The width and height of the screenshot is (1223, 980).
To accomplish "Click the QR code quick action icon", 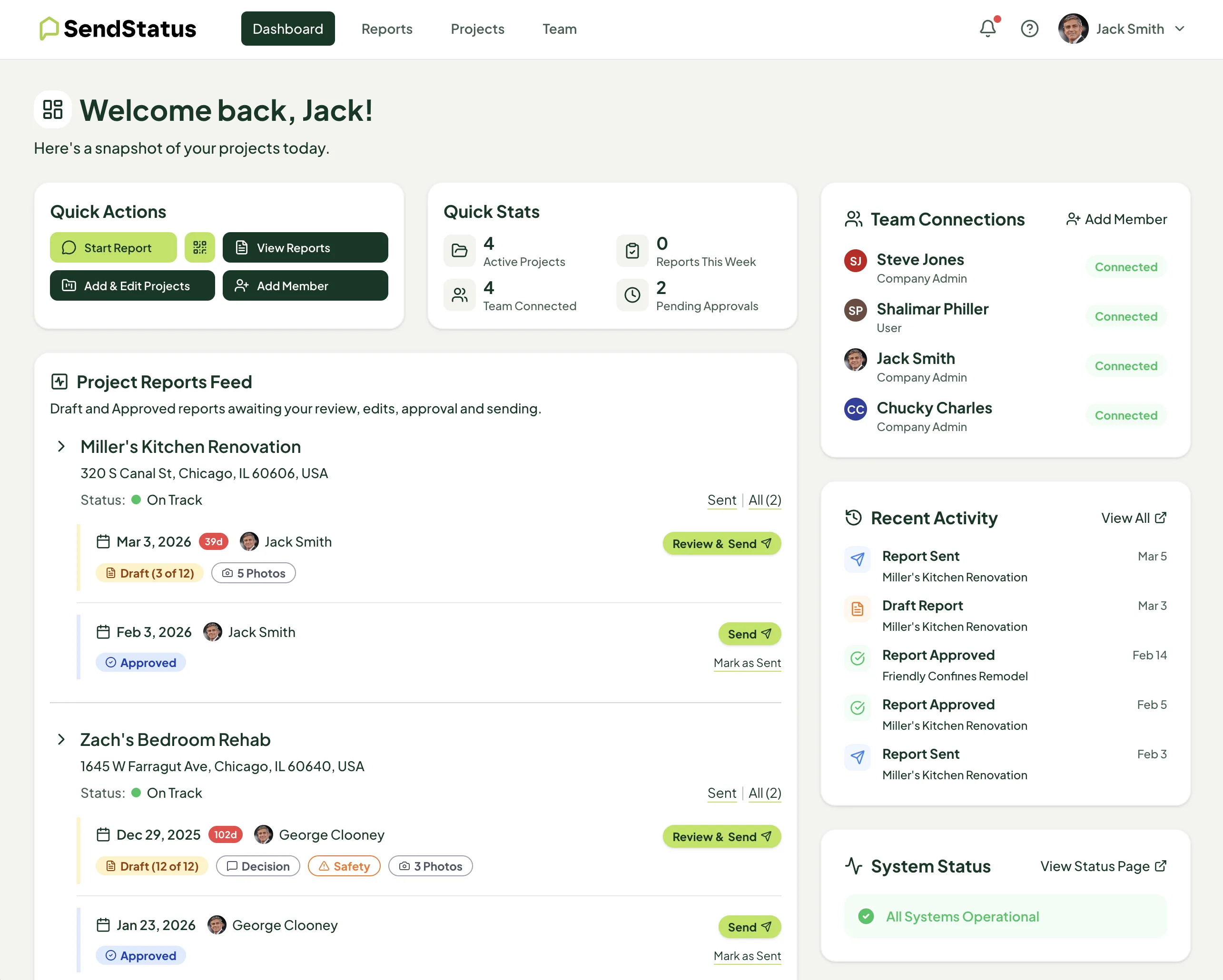I will pyautogui.click(x=200, y=247).
